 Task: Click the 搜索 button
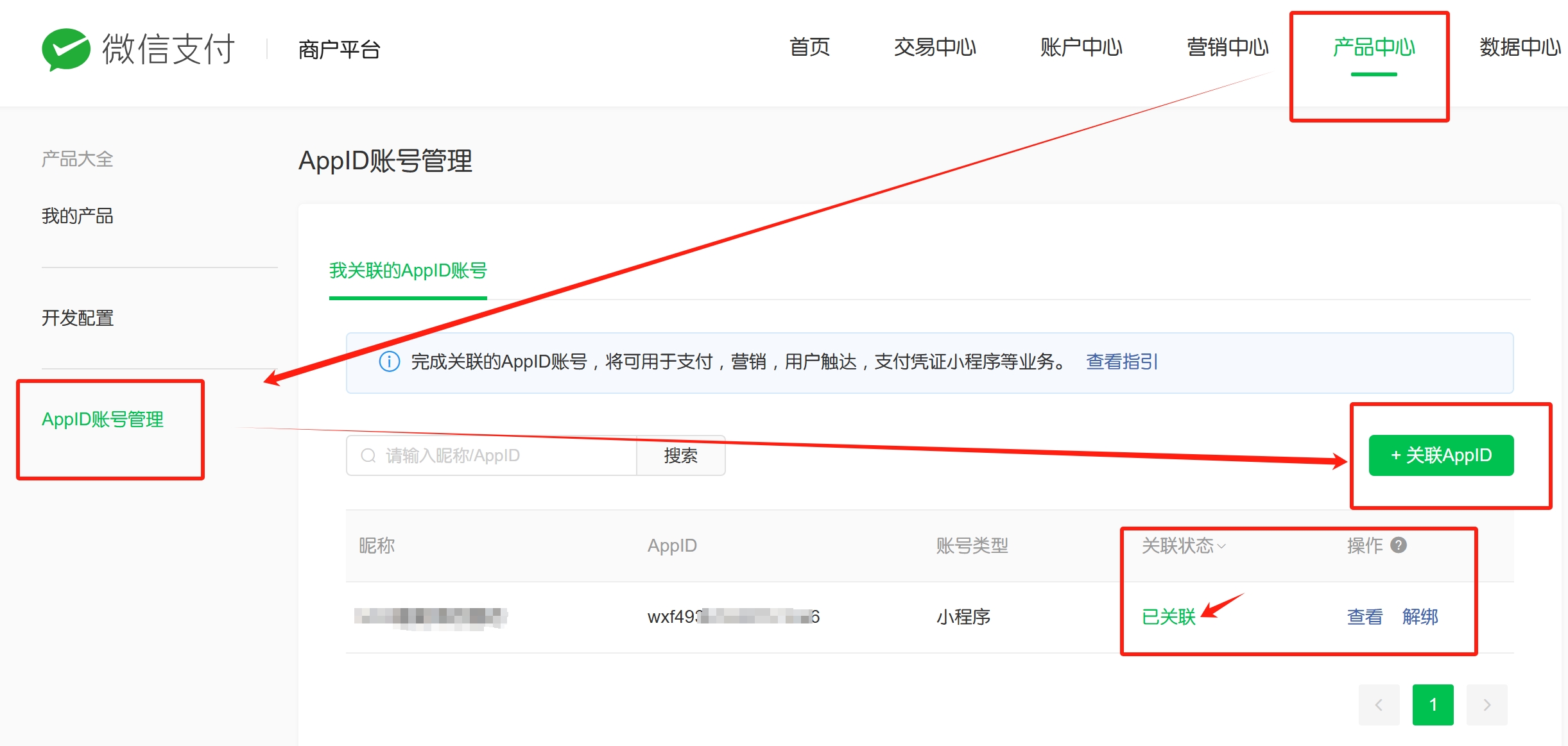pos(680,455)
